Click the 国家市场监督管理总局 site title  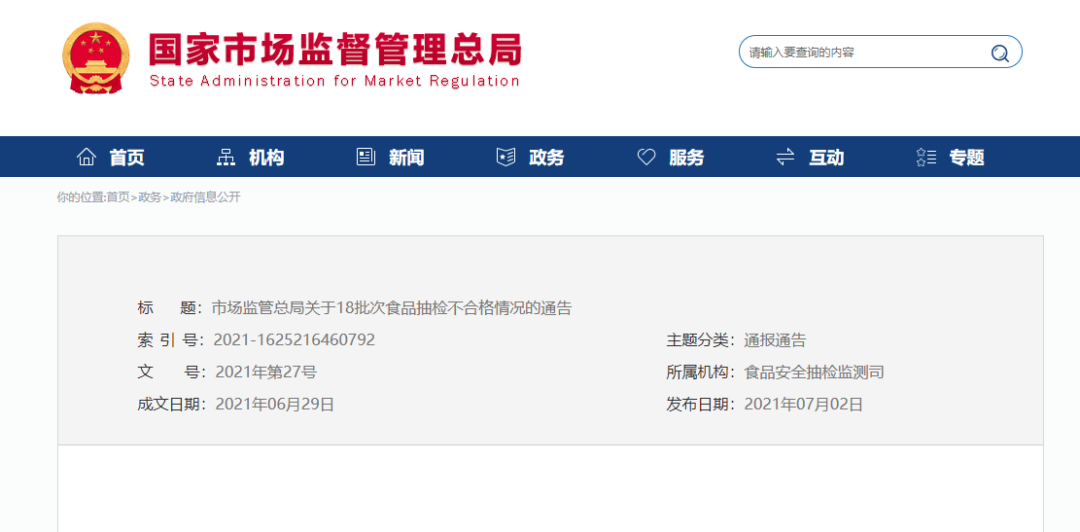point(335,50)
